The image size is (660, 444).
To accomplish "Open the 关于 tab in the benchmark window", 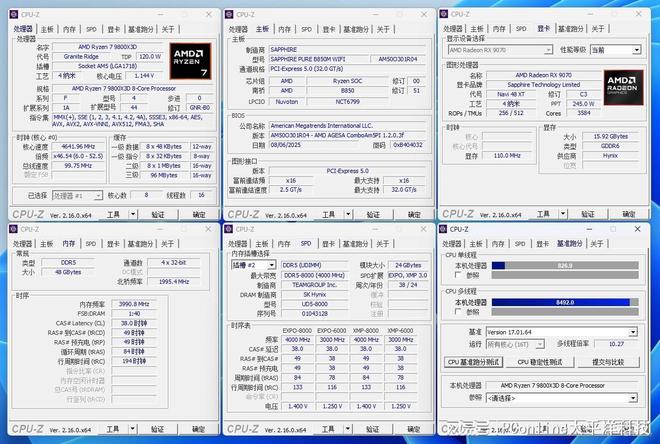I will click(597, 244).
